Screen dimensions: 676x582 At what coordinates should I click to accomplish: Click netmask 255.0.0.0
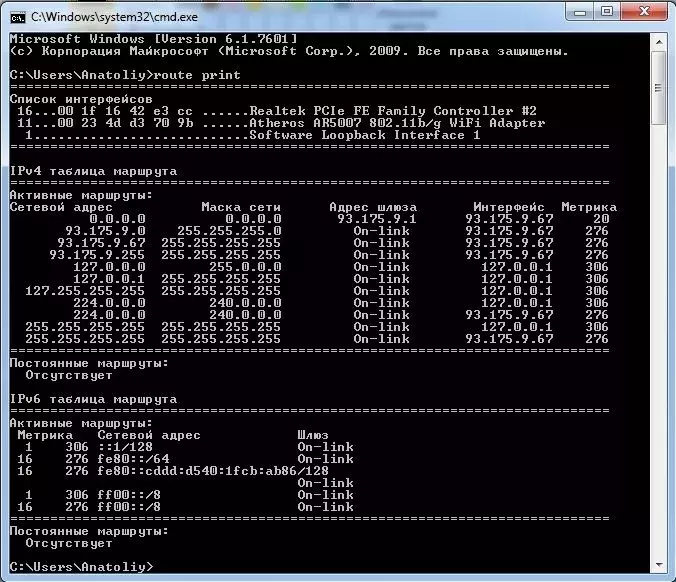pos(245,267)
